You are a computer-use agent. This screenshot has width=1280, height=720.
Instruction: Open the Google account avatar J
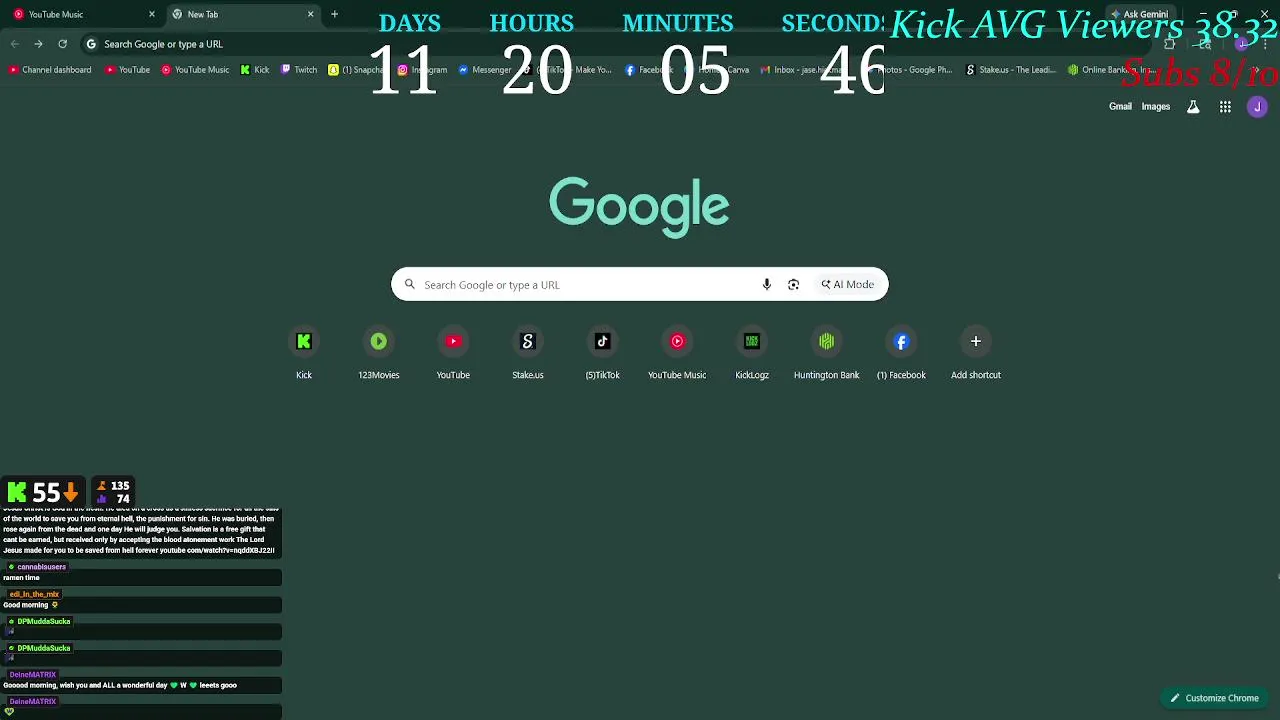tap(1257, 107)
